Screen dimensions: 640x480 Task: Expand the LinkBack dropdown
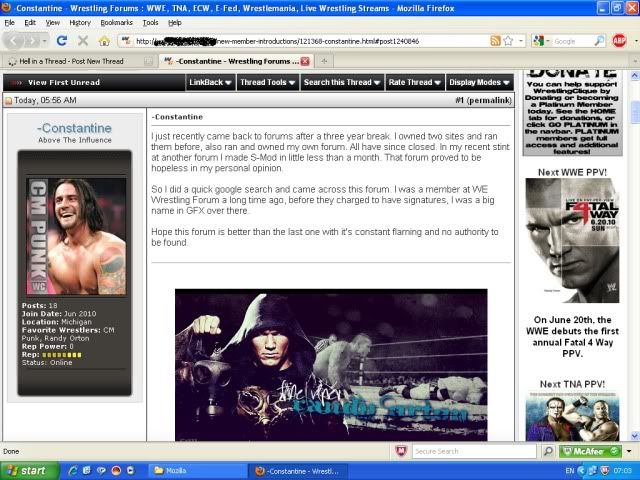[210, 82]
